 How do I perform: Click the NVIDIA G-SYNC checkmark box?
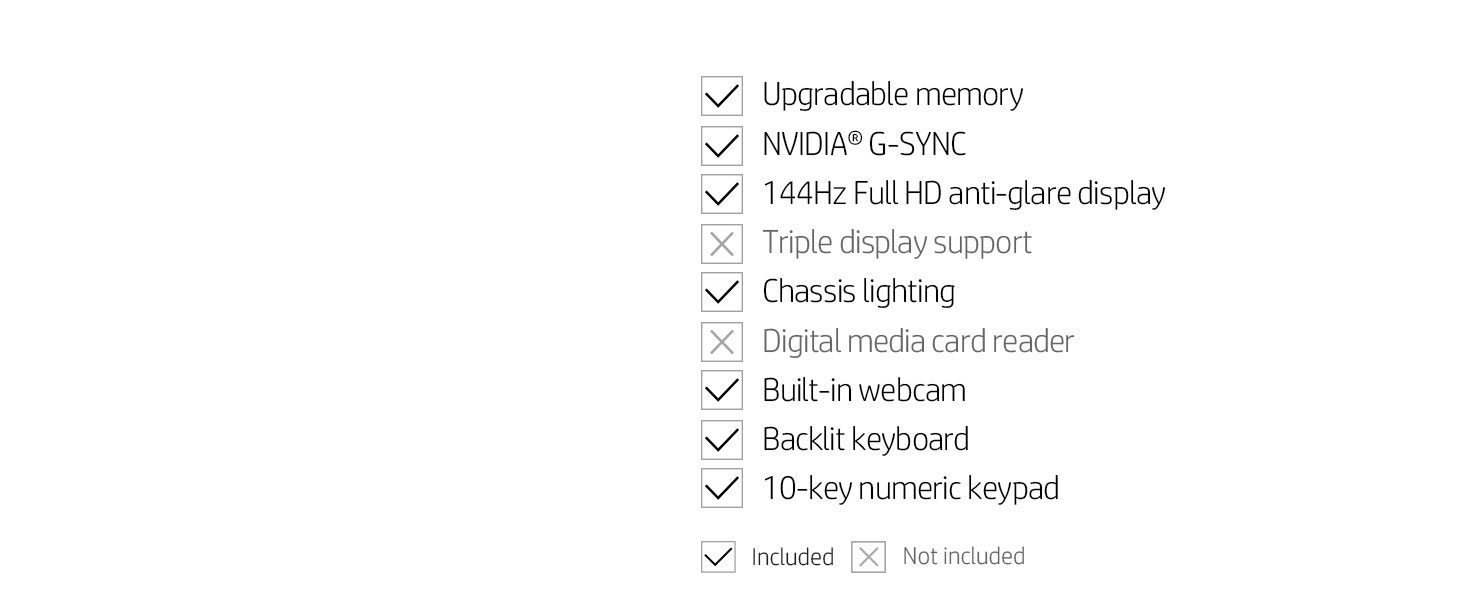pos(721,145)
